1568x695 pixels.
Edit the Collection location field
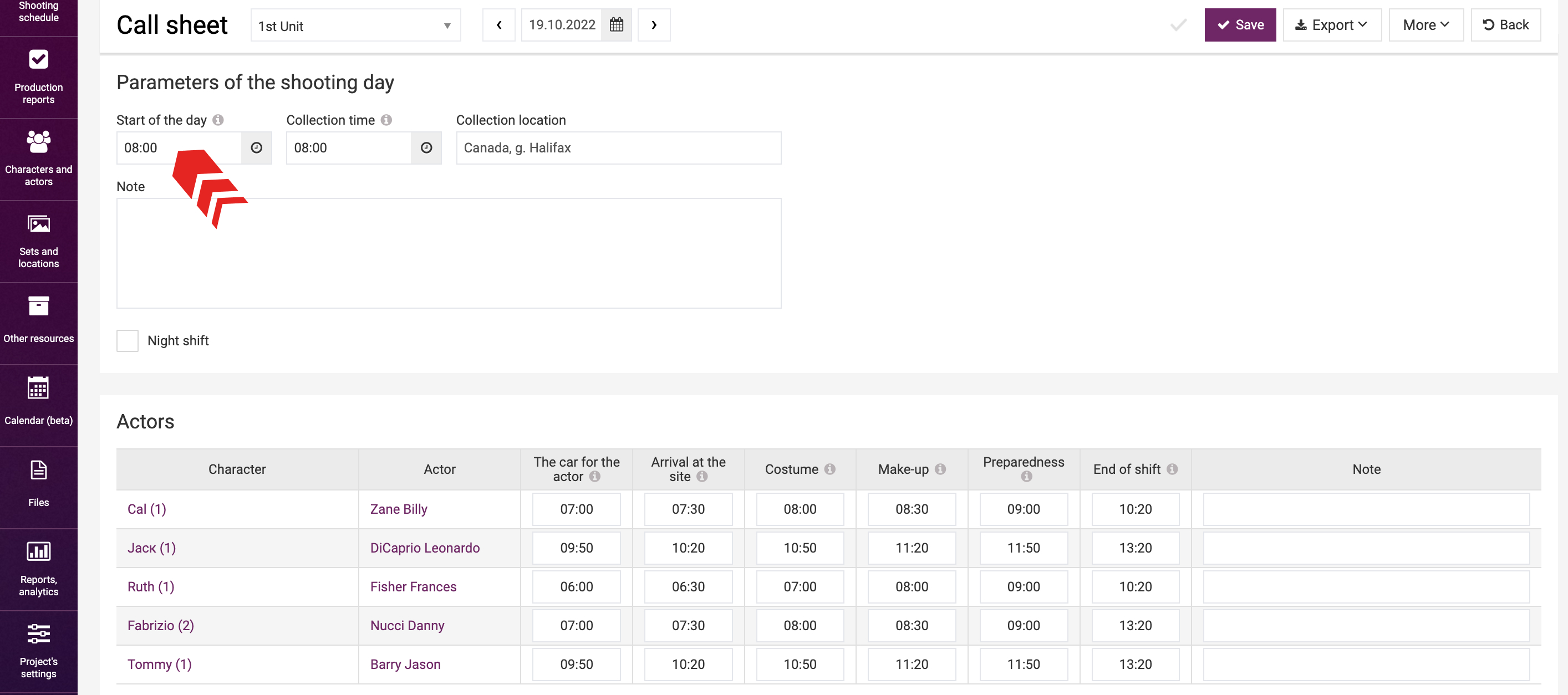point(618,148)
